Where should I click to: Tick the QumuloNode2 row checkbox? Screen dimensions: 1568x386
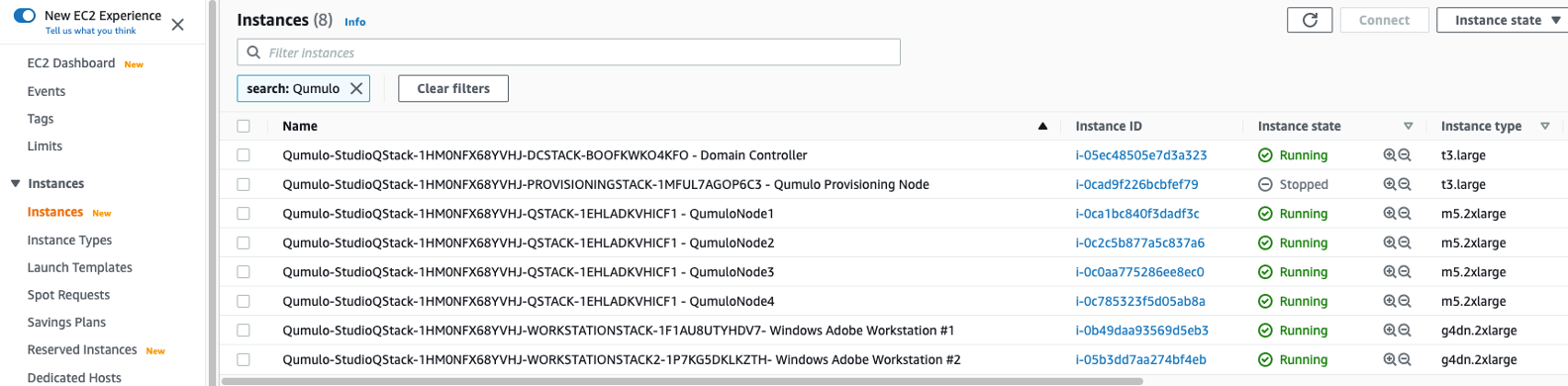(x=244, y=242)
